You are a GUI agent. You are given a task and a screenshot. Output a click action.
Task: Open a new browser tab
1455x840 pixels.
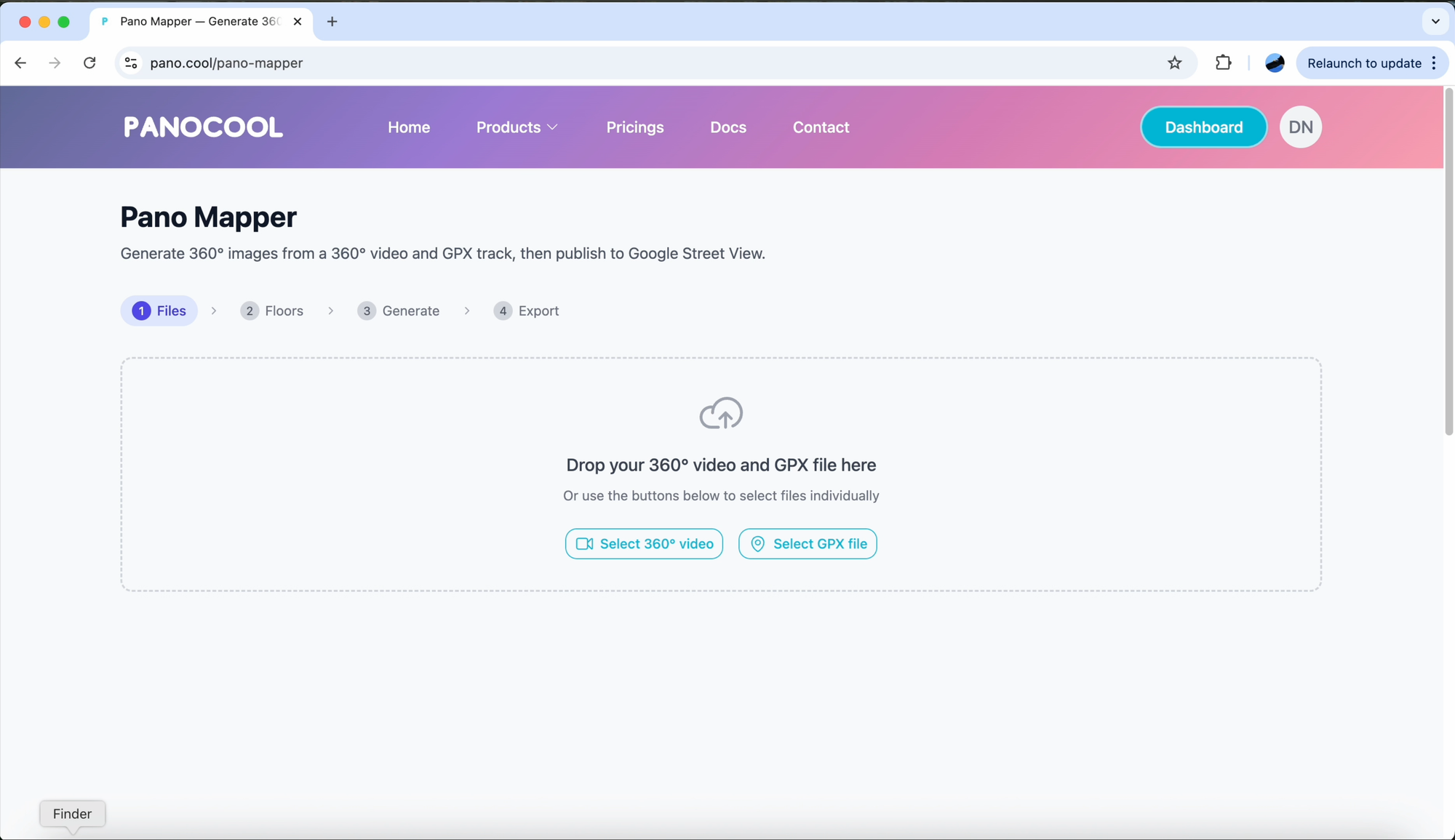[332, 22]
